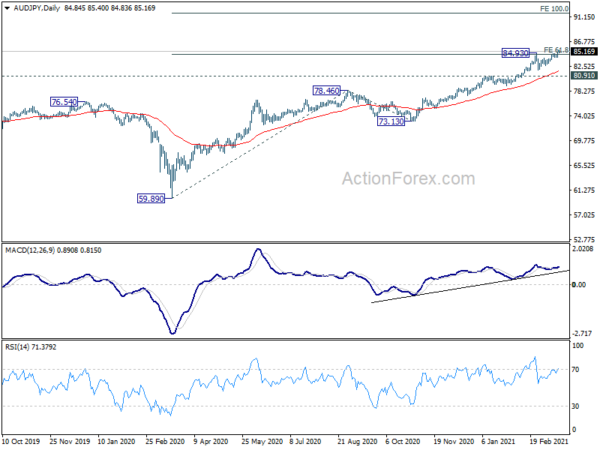Click the 59.890 low price label
Screen dimensions: 600x450
point(150,199)
